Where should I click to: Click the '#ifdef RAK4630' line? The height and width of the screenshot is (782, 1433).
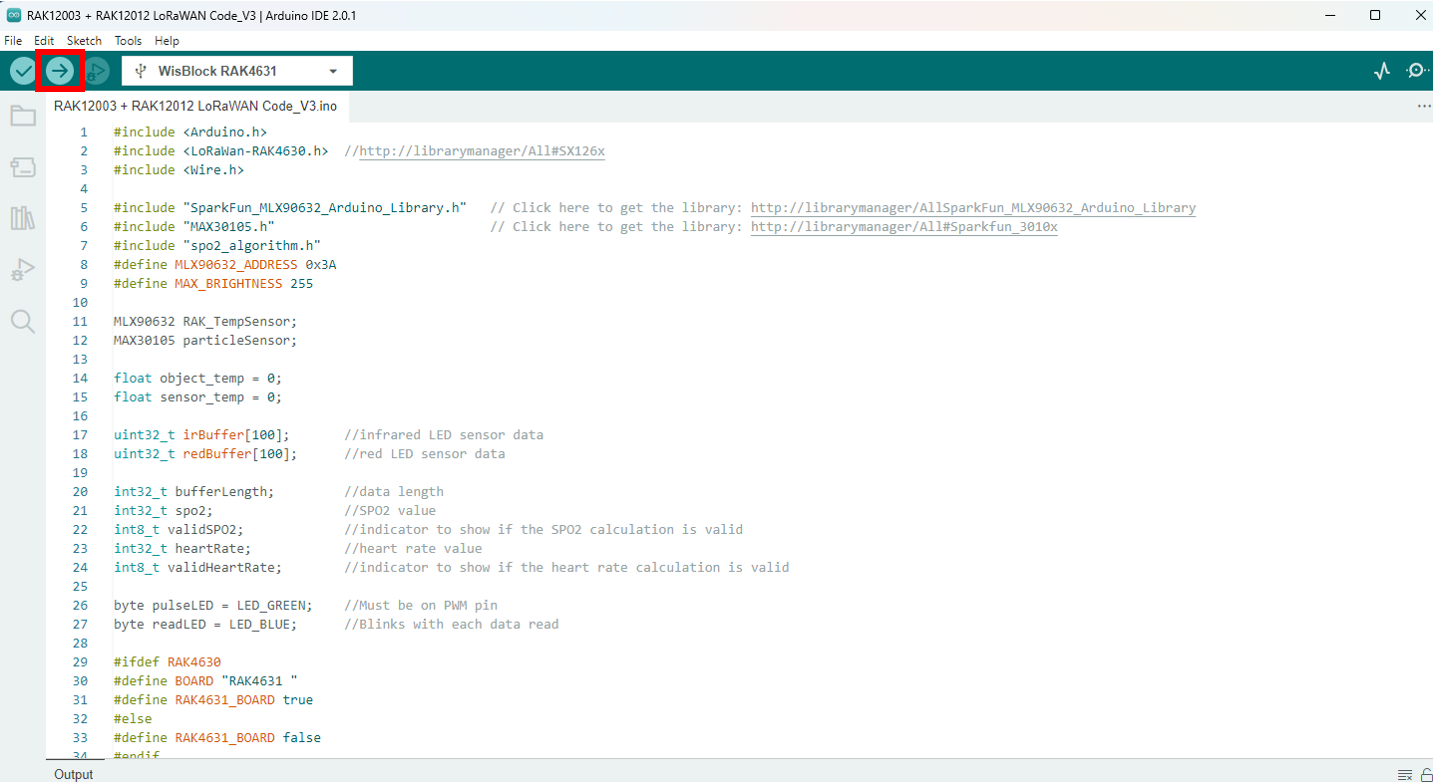tap(167, 662)
